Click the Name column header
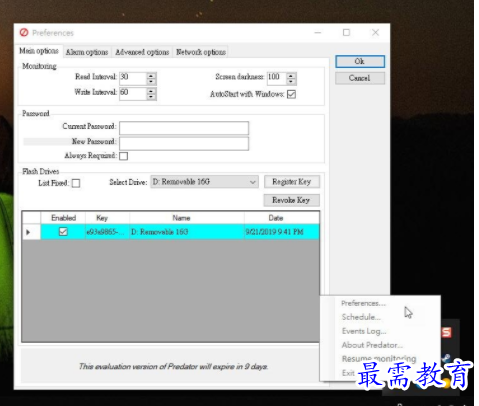 (x=186, y=218)
